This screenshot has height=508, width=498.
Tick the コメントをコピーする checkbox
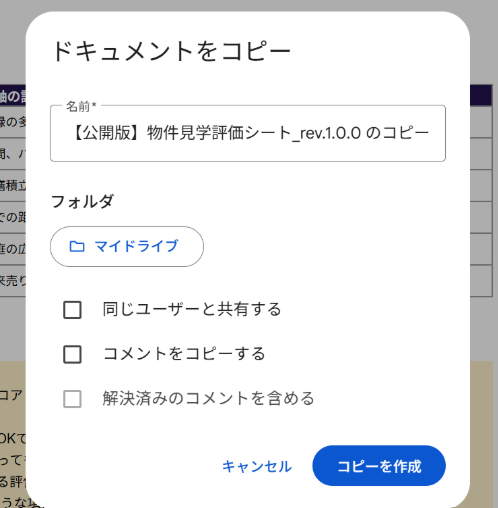tap(72, 354)
